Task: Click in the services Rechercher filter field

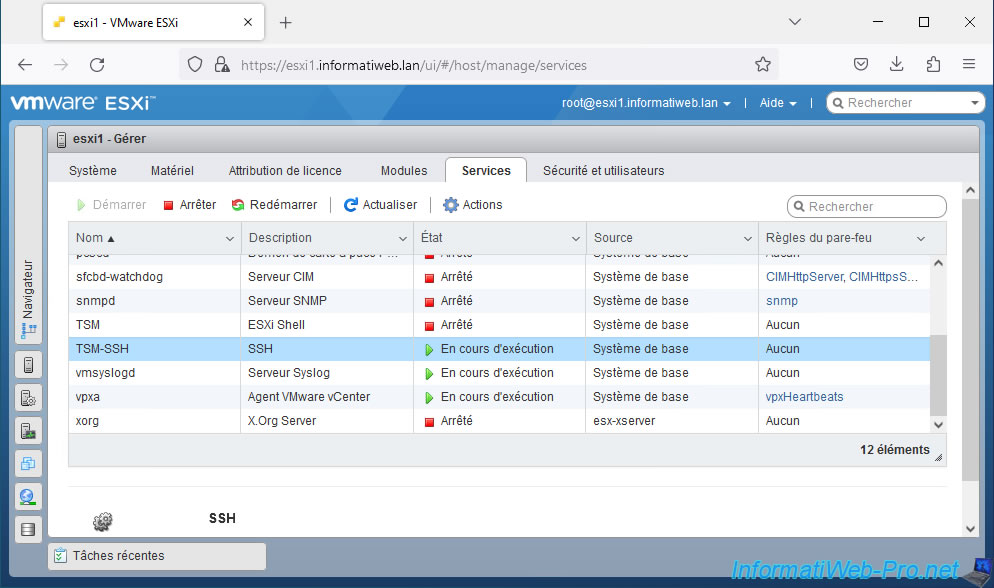Action: 867,207
